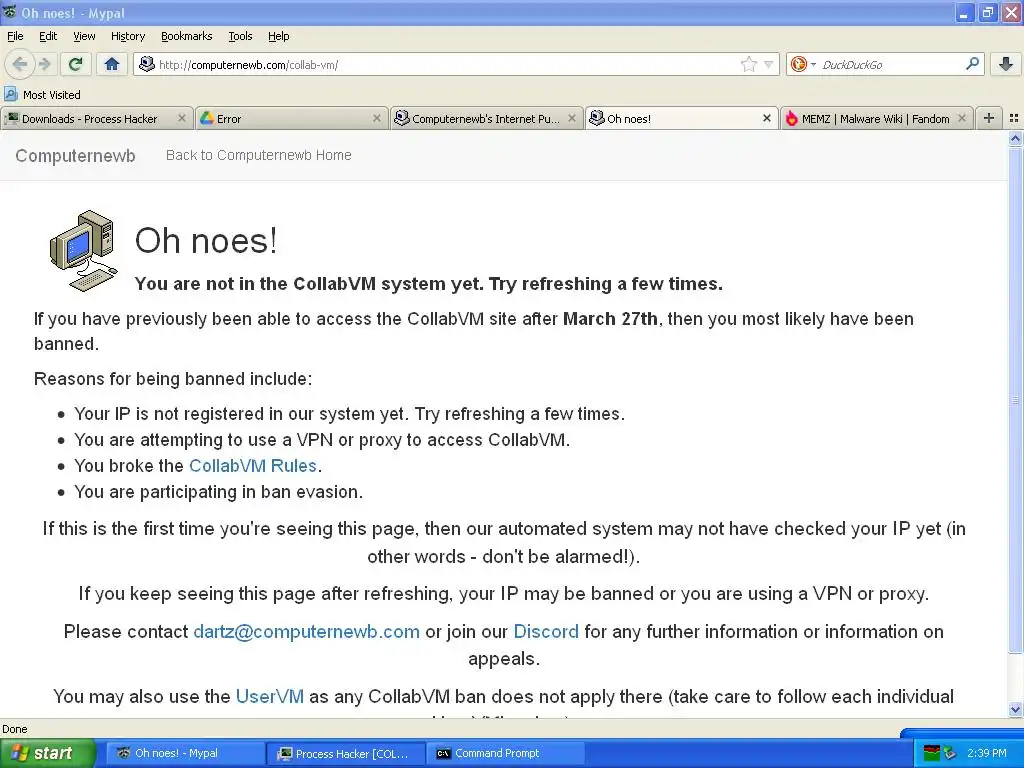Click the Google Drive icon on Error tab
The height and width of the screenshot is (768, 1024).
pyautogui.click(x=207, y=118)
